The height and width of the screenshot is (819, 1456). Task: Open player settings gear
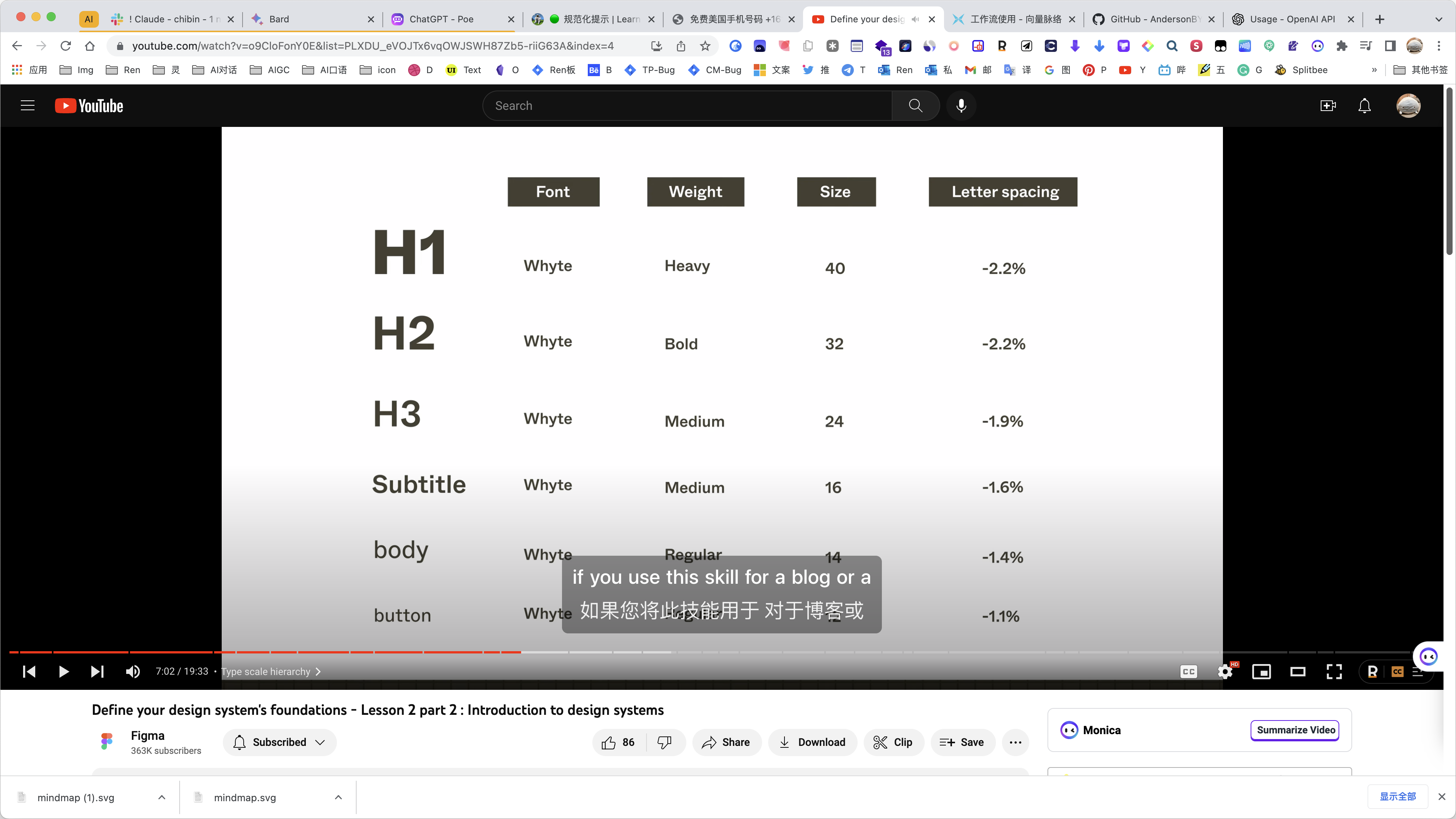pos(1225,672)
